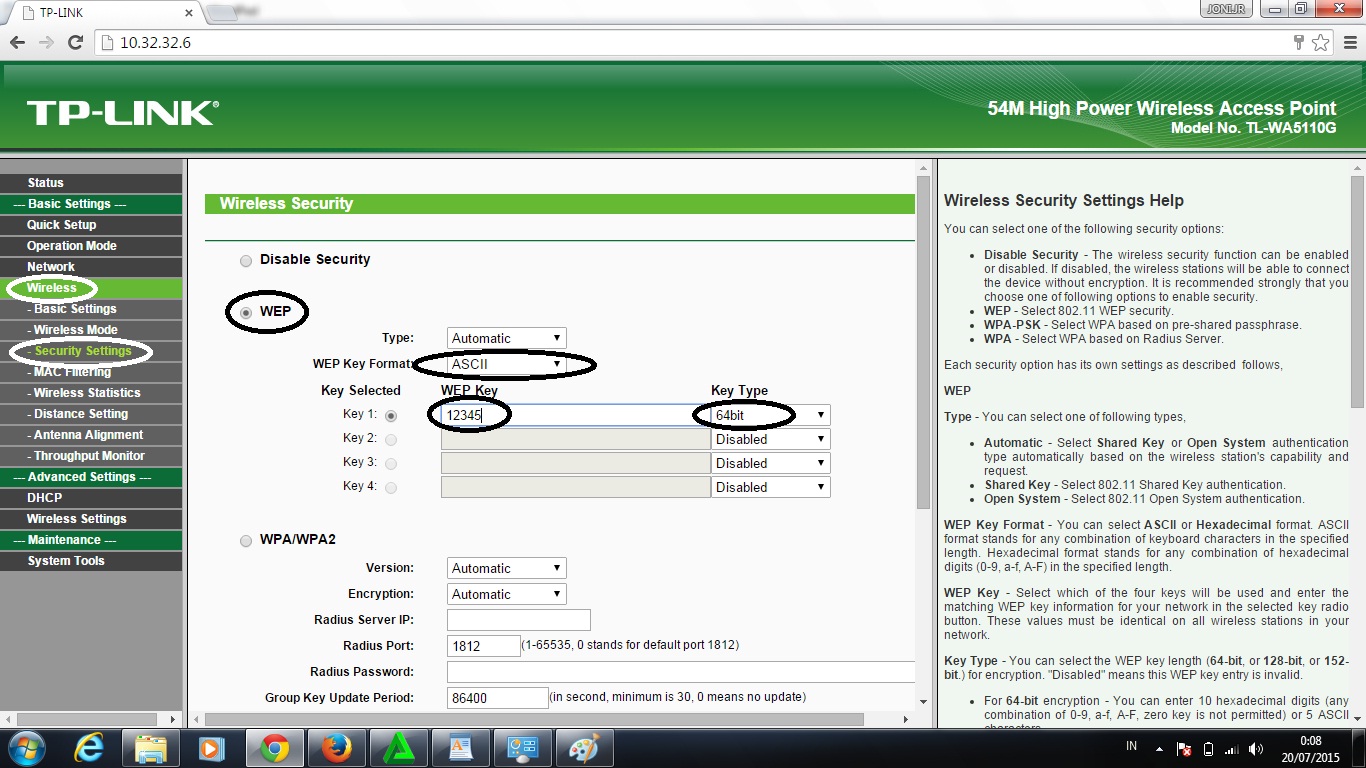Screen dimensions: 1366x768
Task: Open MAC Filtering submenu
Action: point(91,372)
